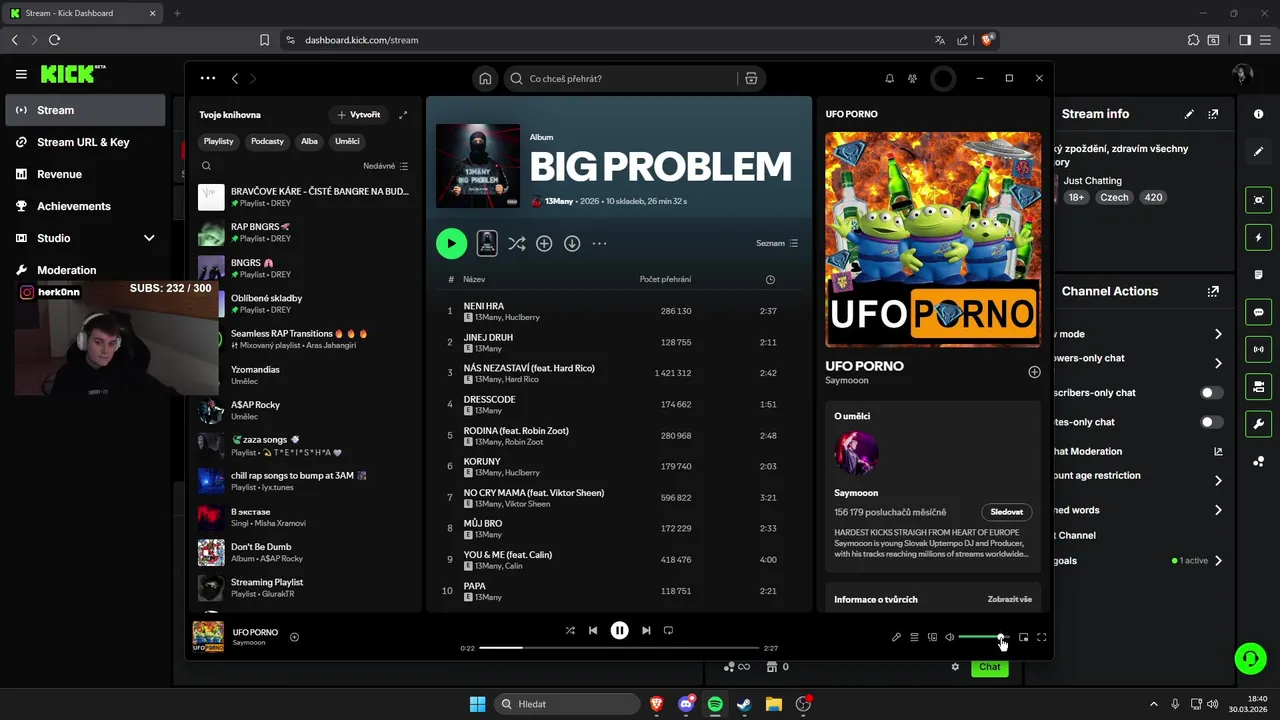
Task: Add UFO PORNO to Liked Songs in player bar
Action: (294, 637)
